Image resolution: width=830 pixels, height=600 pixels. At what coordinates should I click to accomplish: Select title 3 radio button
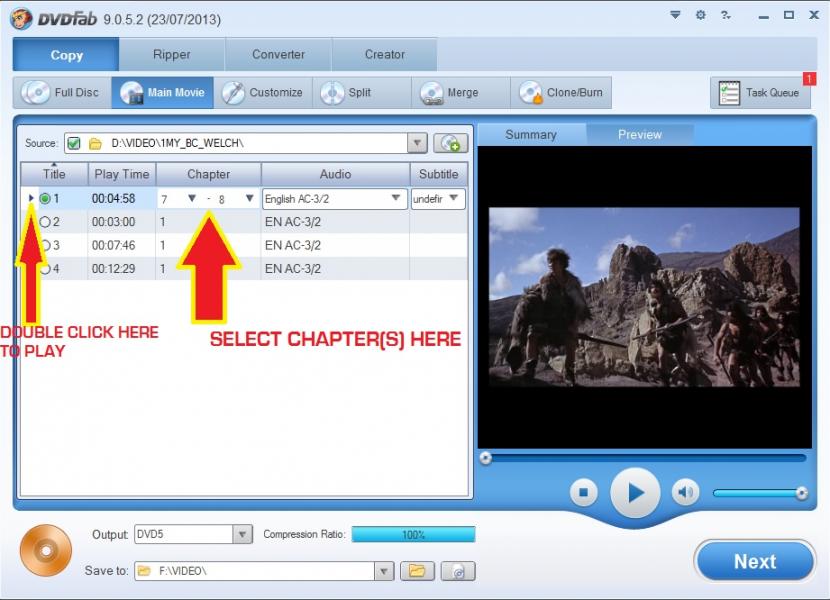pyautogui.click(x=46, y=245)
